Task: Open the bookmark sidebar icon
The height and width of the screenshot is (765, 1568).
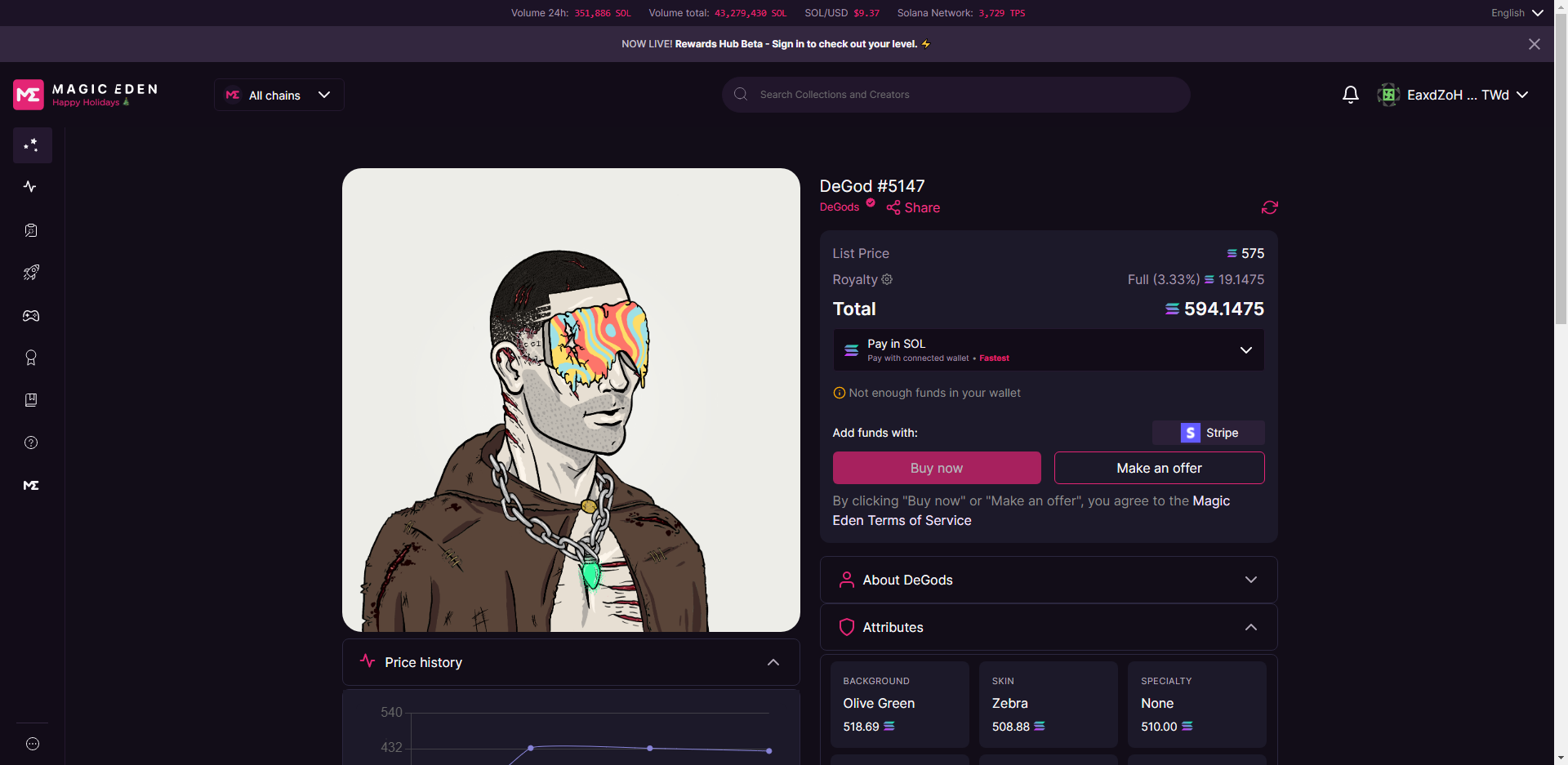Action: [31, 400]
